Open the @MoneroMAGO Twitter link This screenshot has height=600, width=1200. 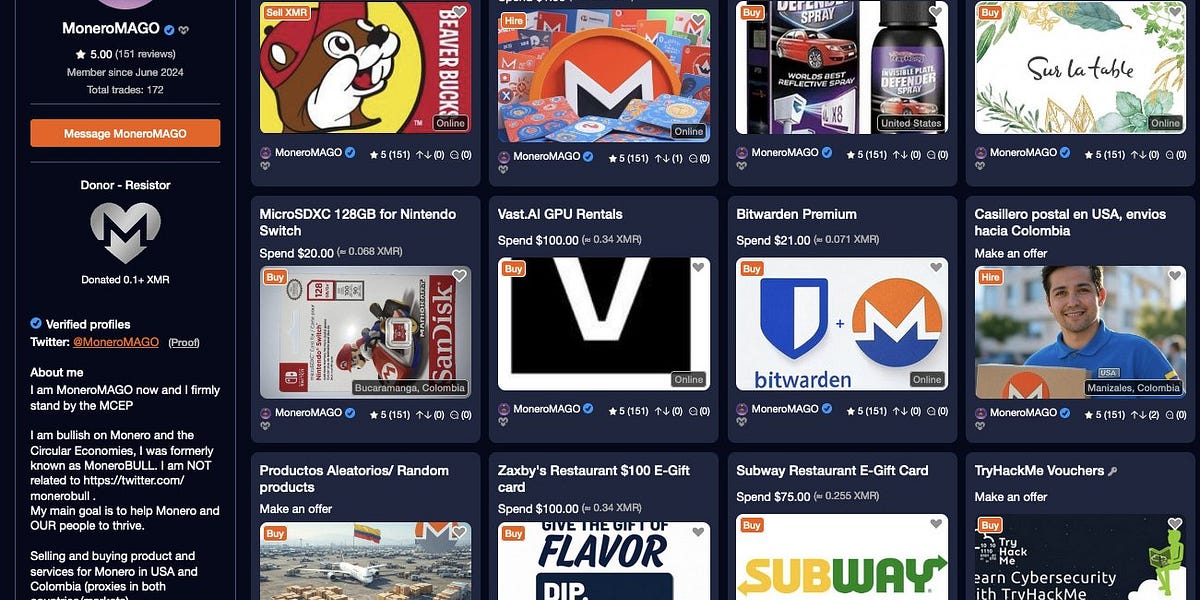(x=116, y=342)
